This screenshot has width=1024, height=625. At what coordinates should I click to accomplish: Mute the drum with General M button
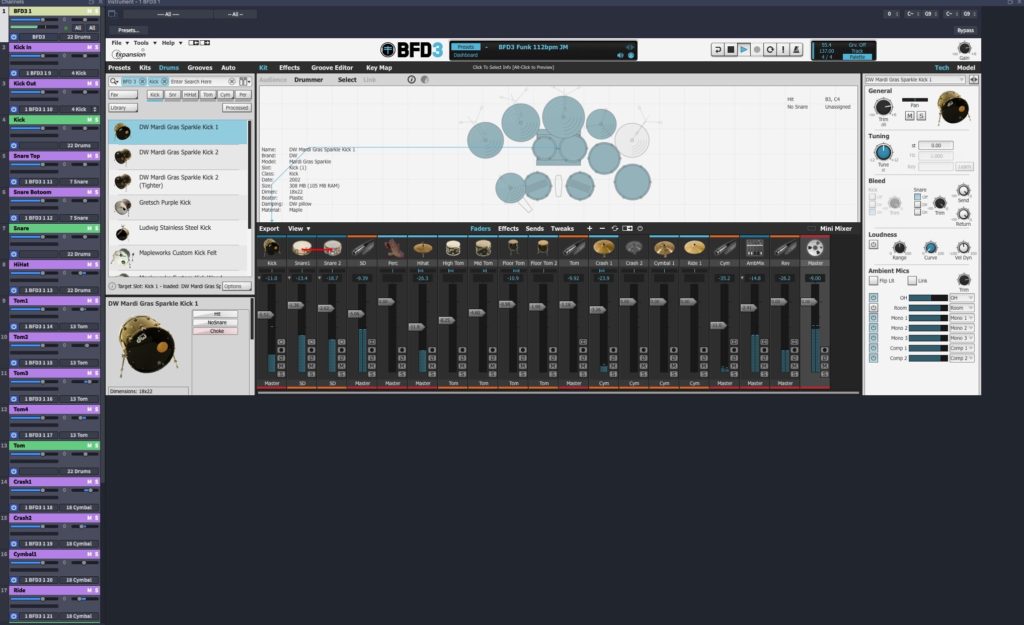[x=910, y=116]
